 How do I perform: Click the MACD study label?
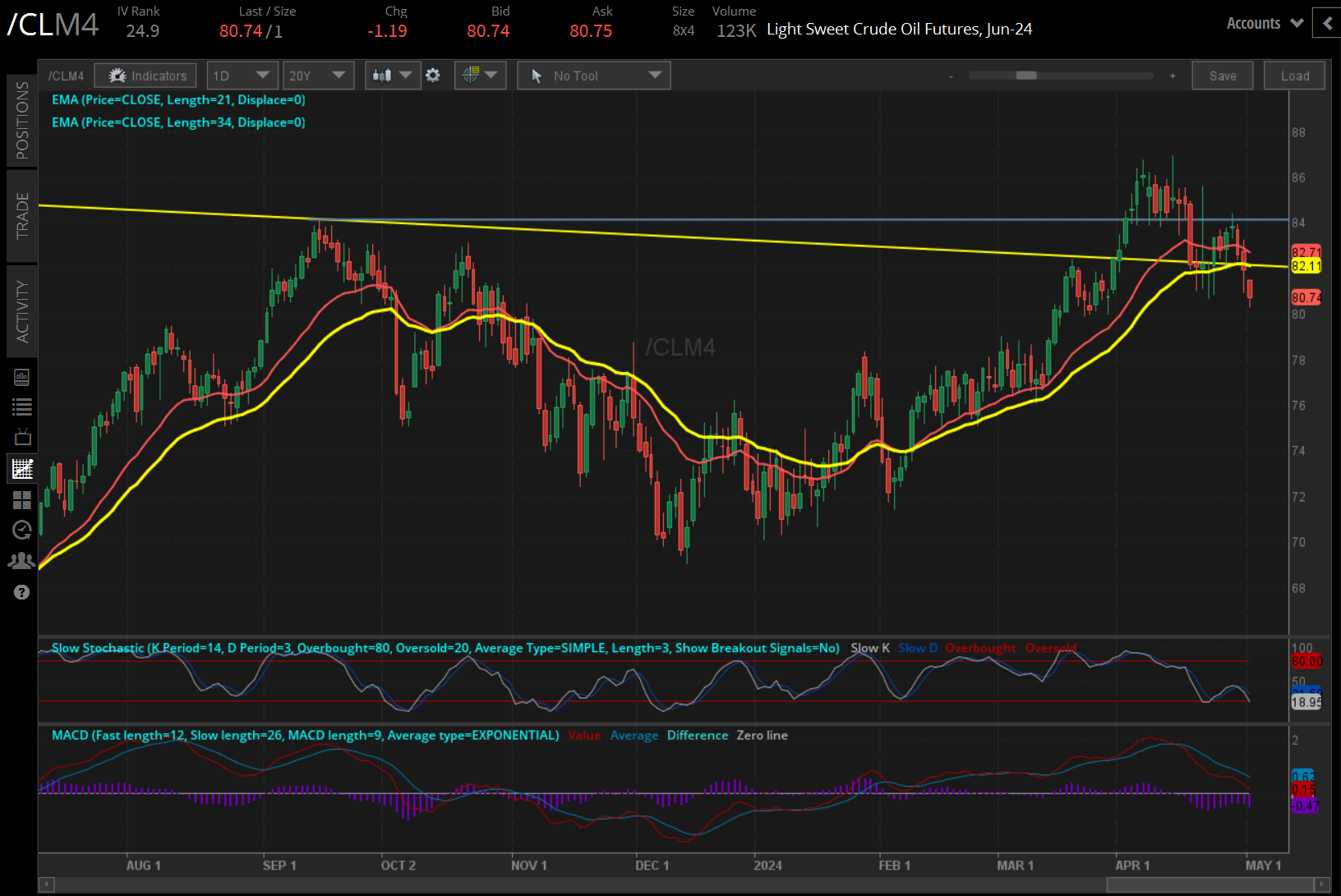[305, 735]
